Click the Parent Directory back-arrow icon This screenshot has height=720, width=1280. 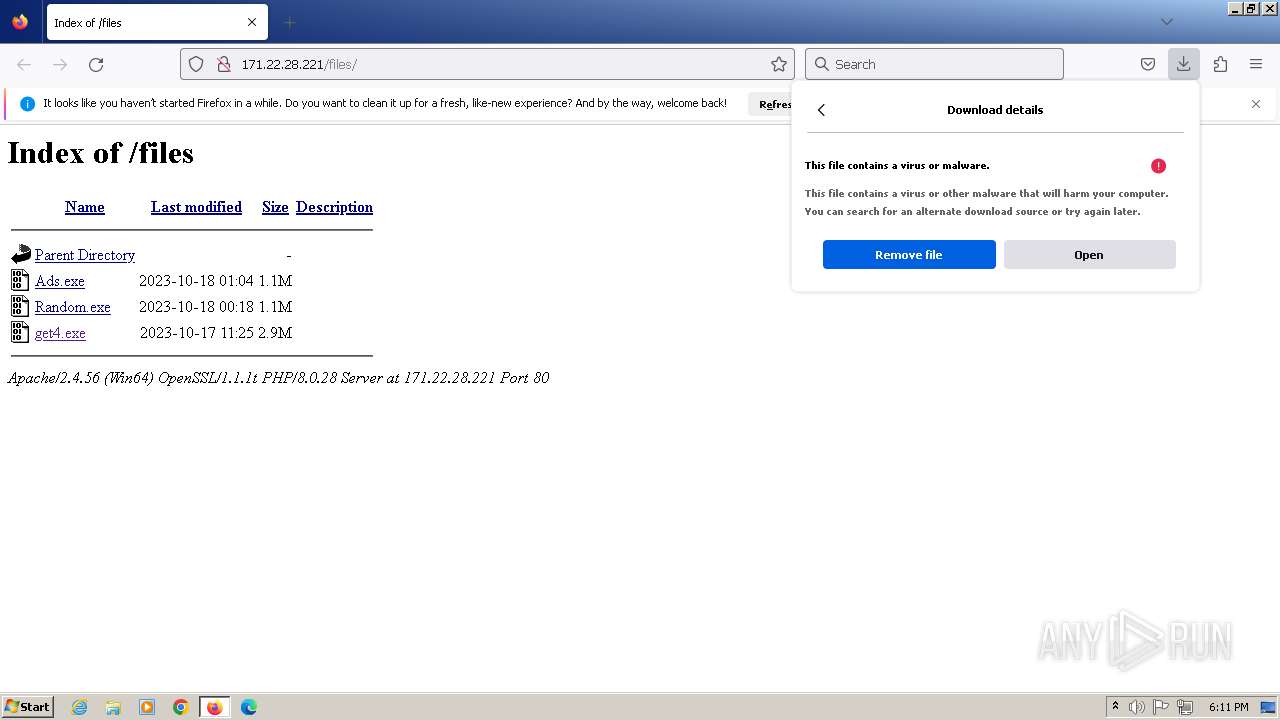(x=21, y=254)
